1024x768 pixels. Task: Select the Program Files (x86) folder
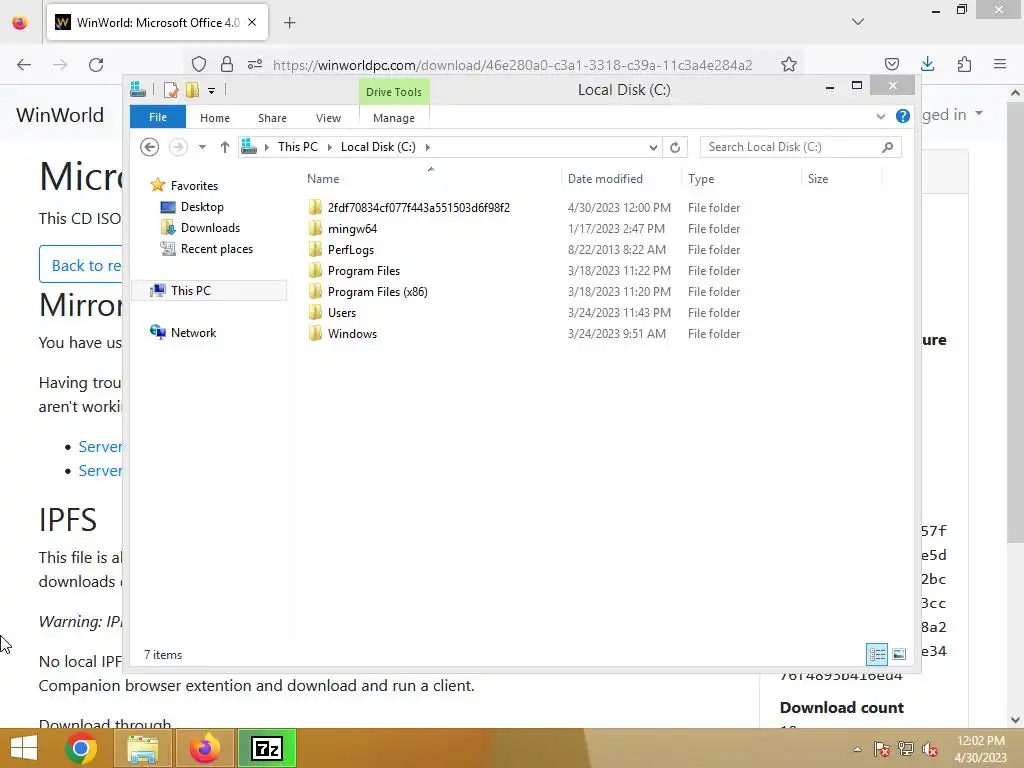pyautogui.click(x=377, y=291)
